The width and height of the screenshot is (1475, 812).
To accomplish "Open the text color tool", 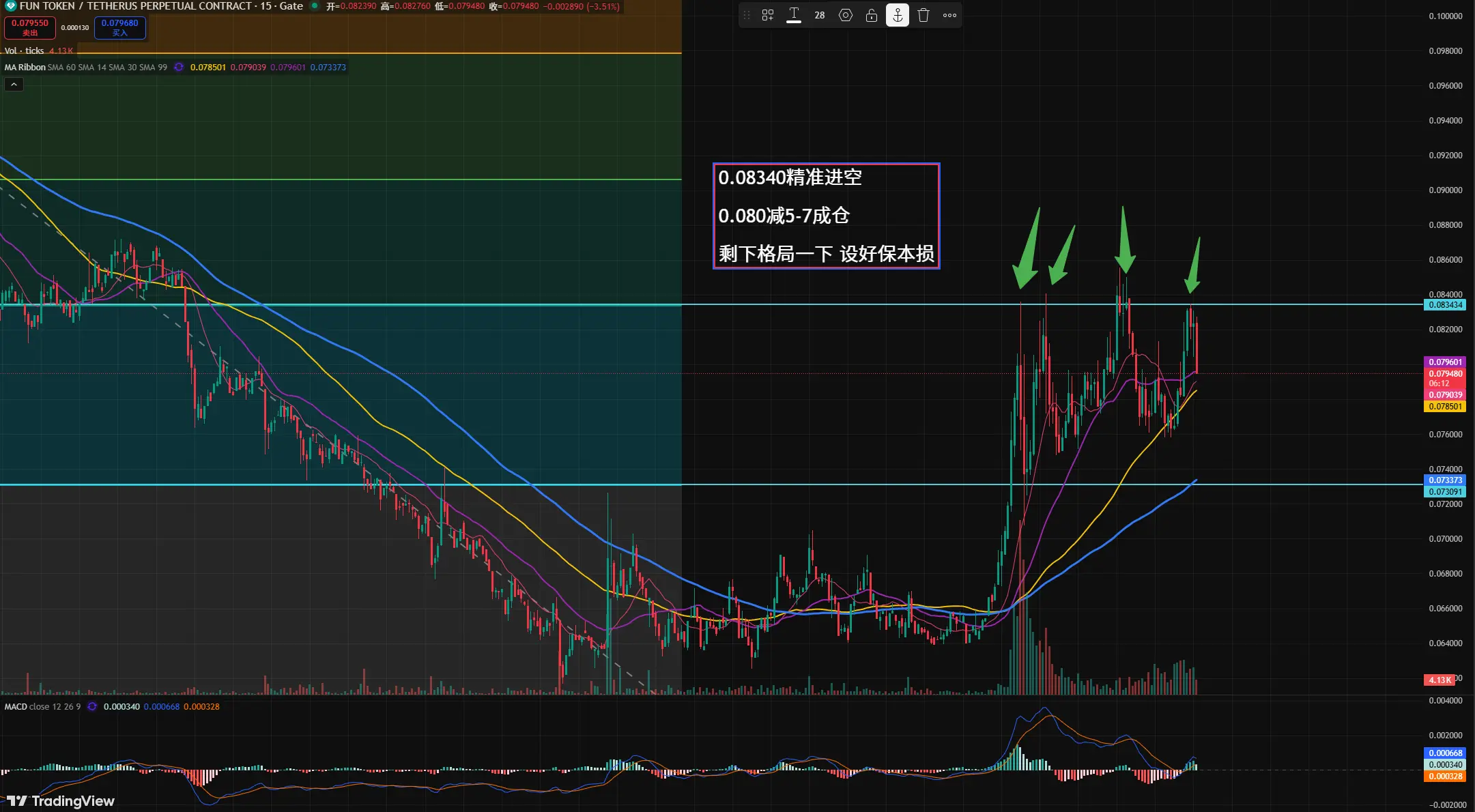I will pos(794,15).
